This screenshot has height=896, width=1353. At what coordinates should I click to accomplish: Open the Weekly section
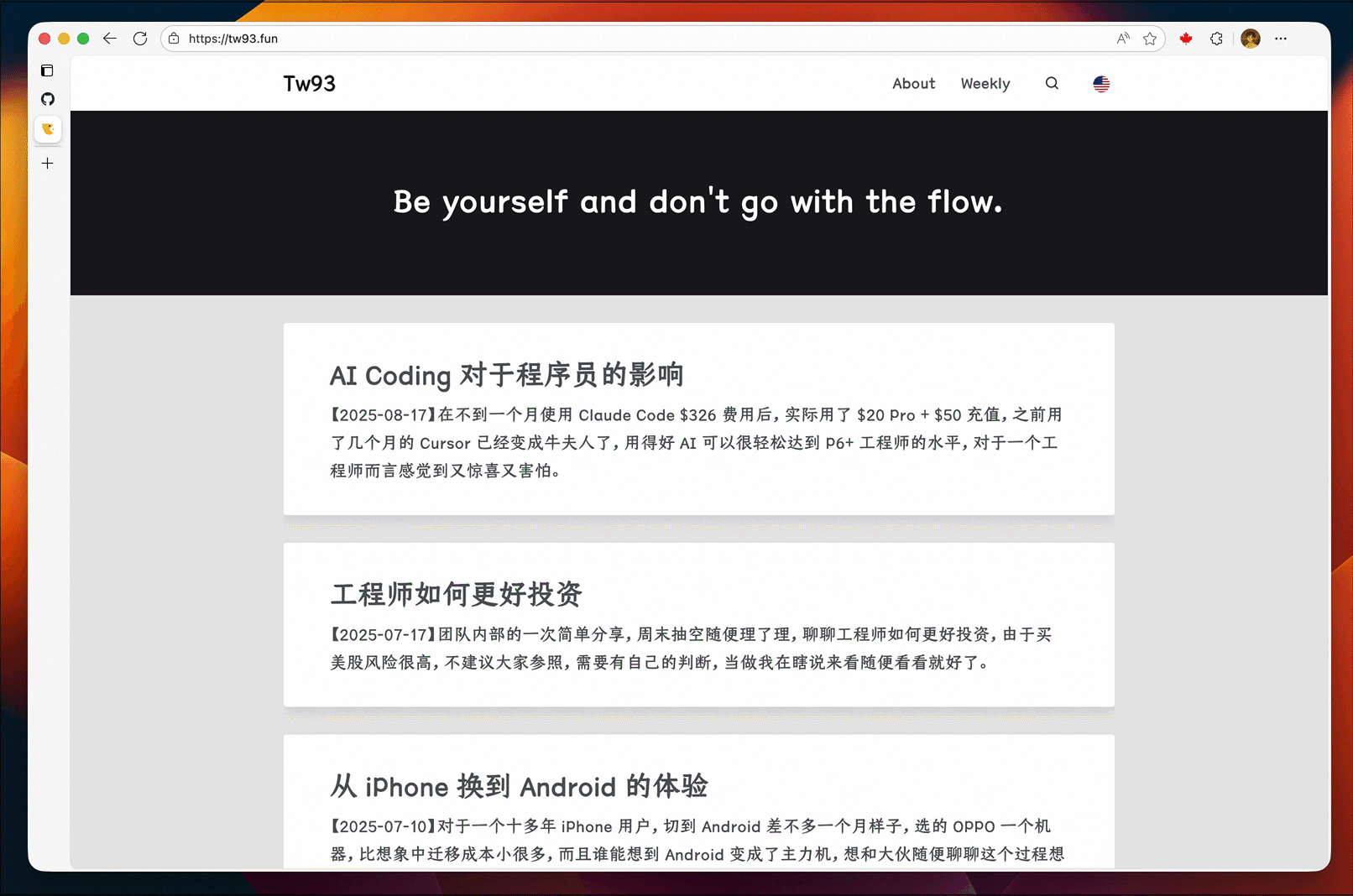click(985, 84)
